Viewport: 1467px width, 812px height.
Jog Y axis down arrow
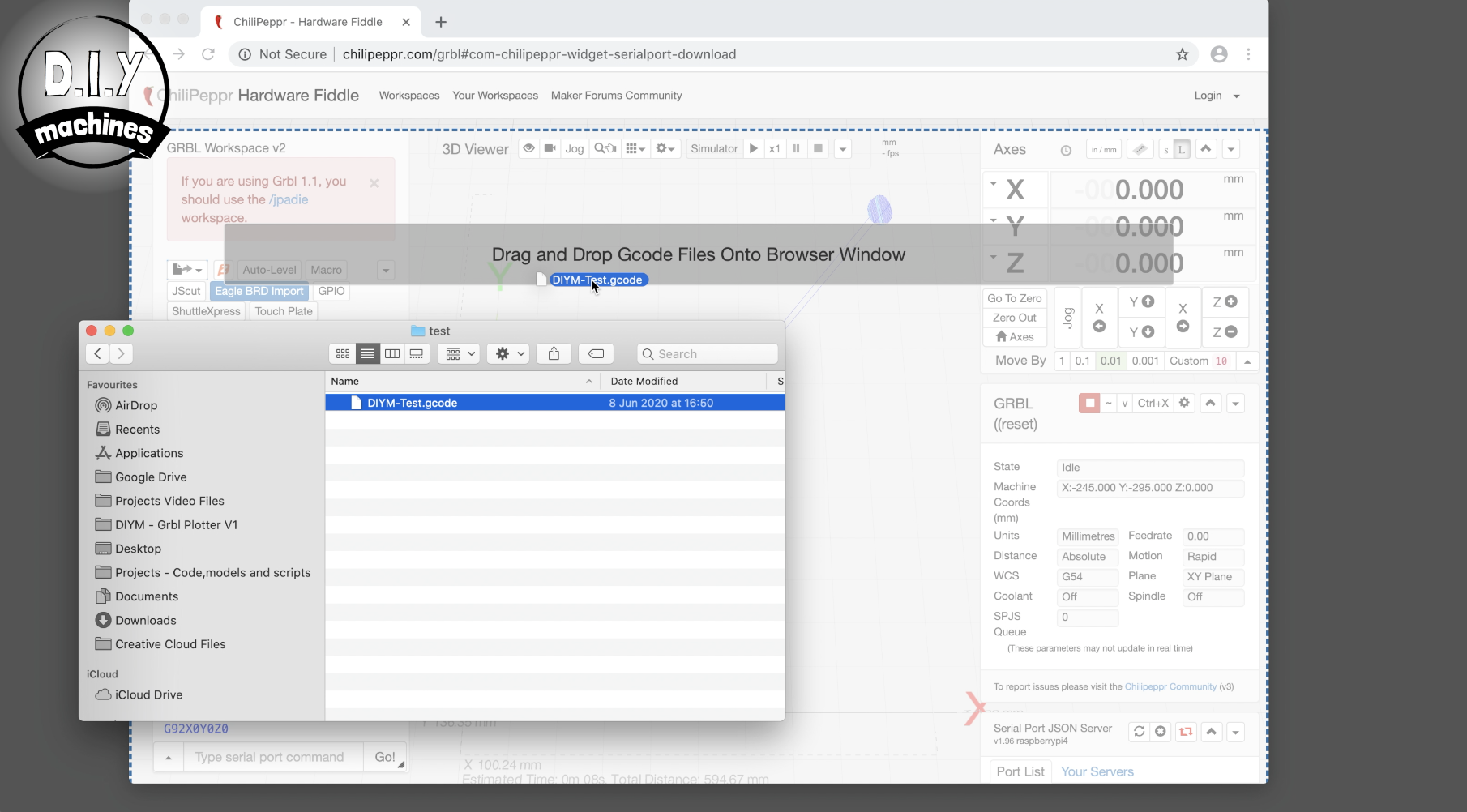coord(1141,331)
